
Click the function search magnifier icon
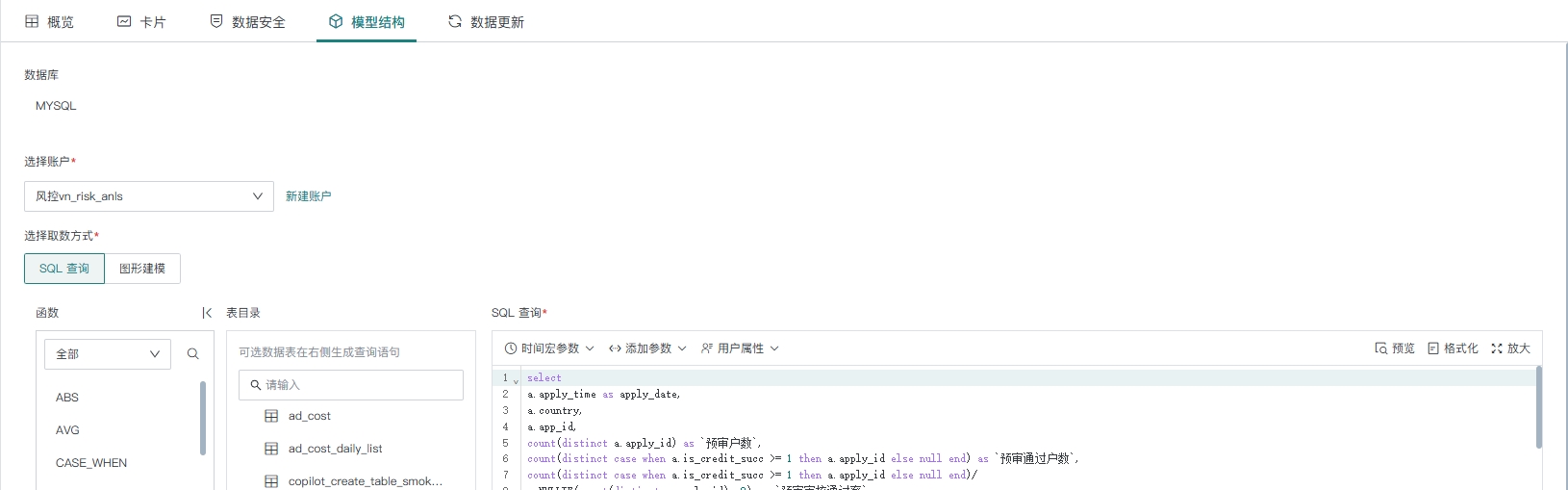pos(192,354)
